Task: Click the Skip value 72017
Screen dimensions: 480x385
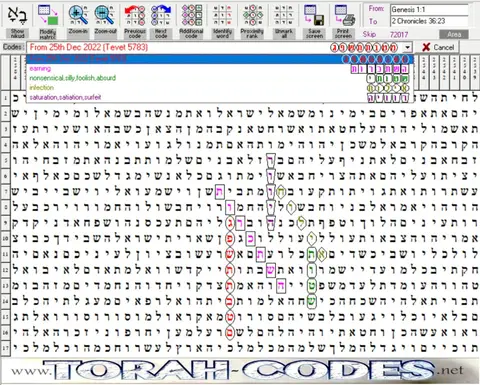Action: click(x=399, y=34)
